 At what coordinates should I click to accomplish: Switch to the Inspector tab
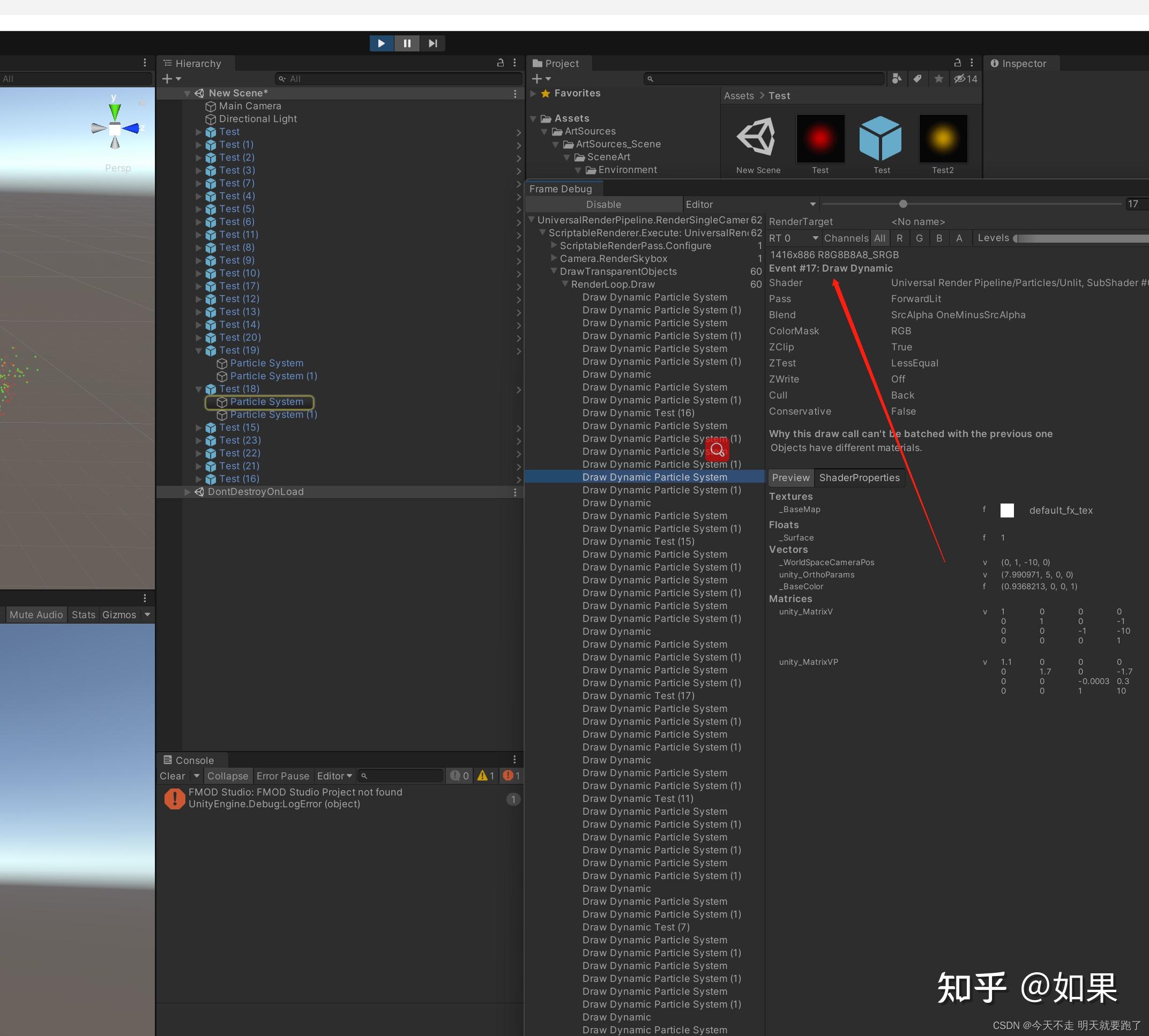(x=1019, y=63)
